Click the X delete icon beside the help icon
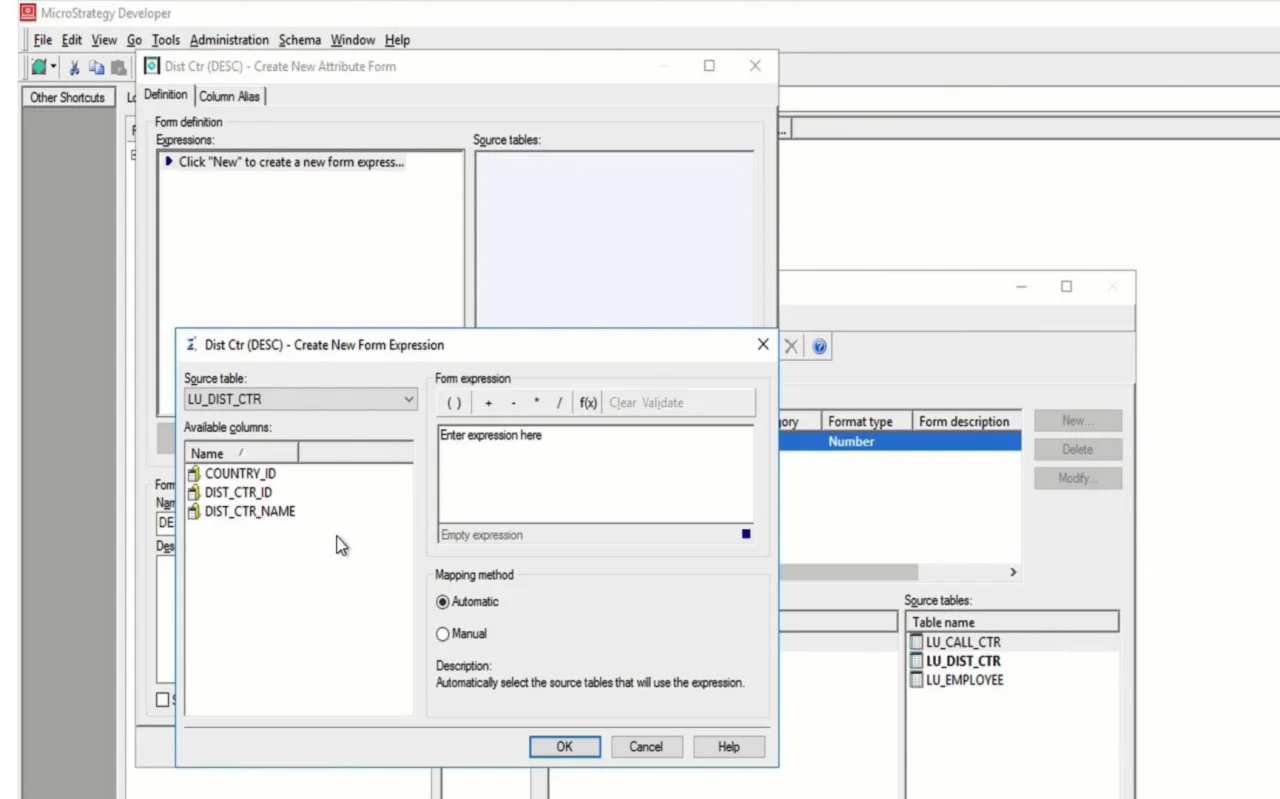The height and width of the screenshot is (799, 1280). click(791, 347)
